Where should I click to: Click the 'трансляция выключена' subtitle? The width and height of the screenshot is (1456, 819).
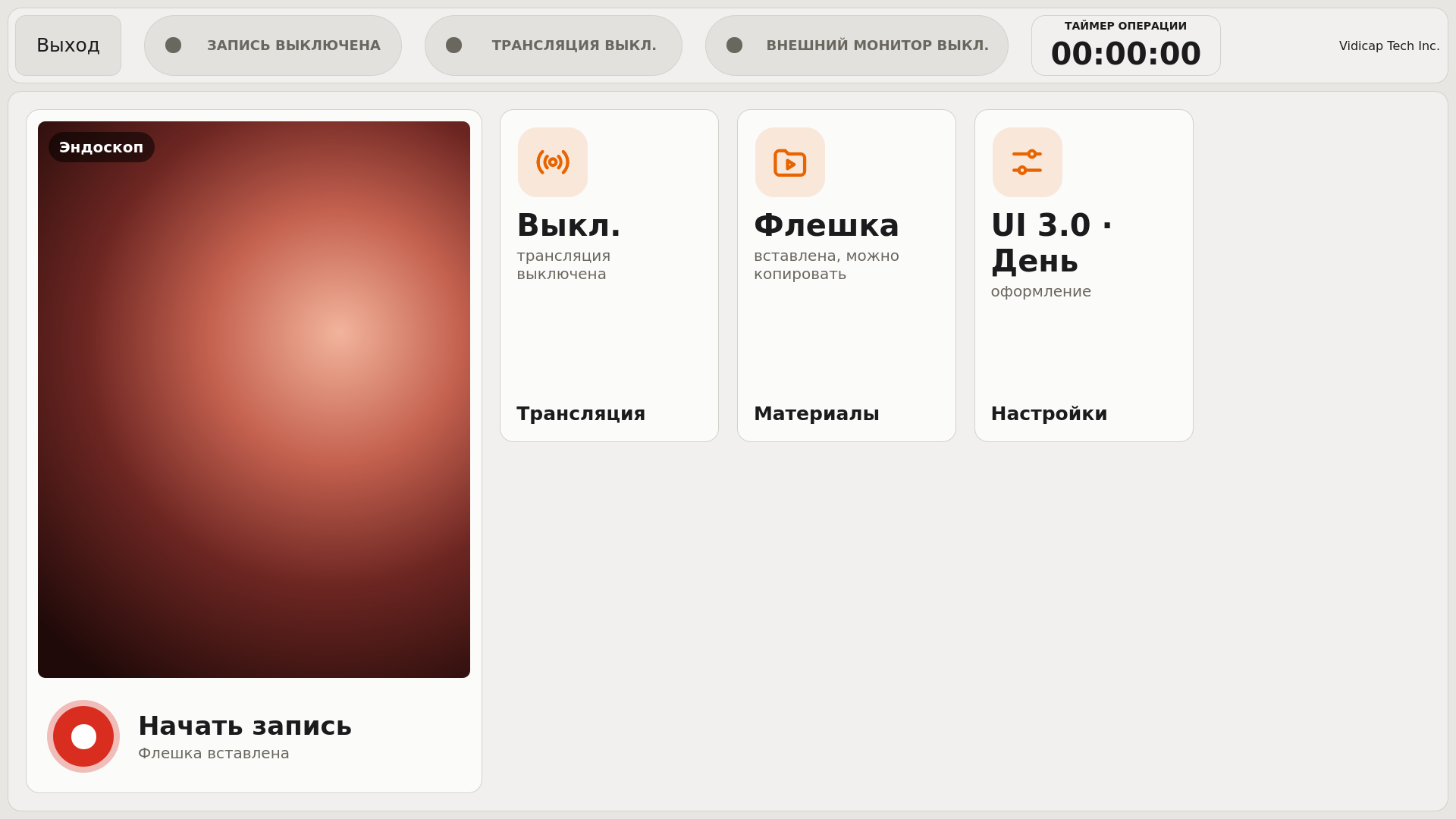point(563,265)
